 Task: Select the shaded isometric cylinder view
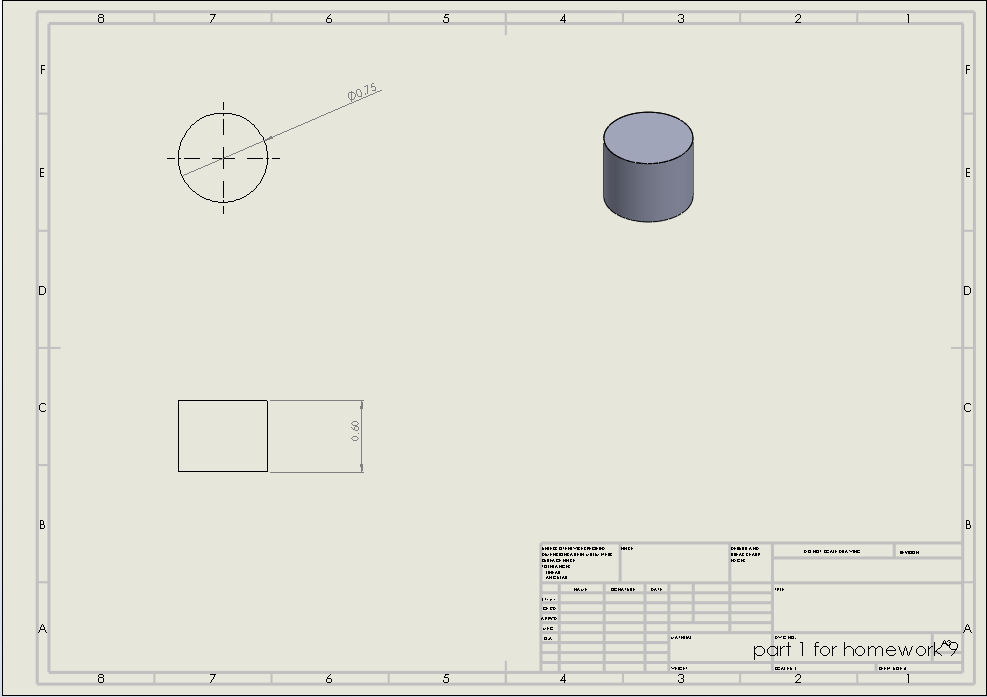(648, 168)
